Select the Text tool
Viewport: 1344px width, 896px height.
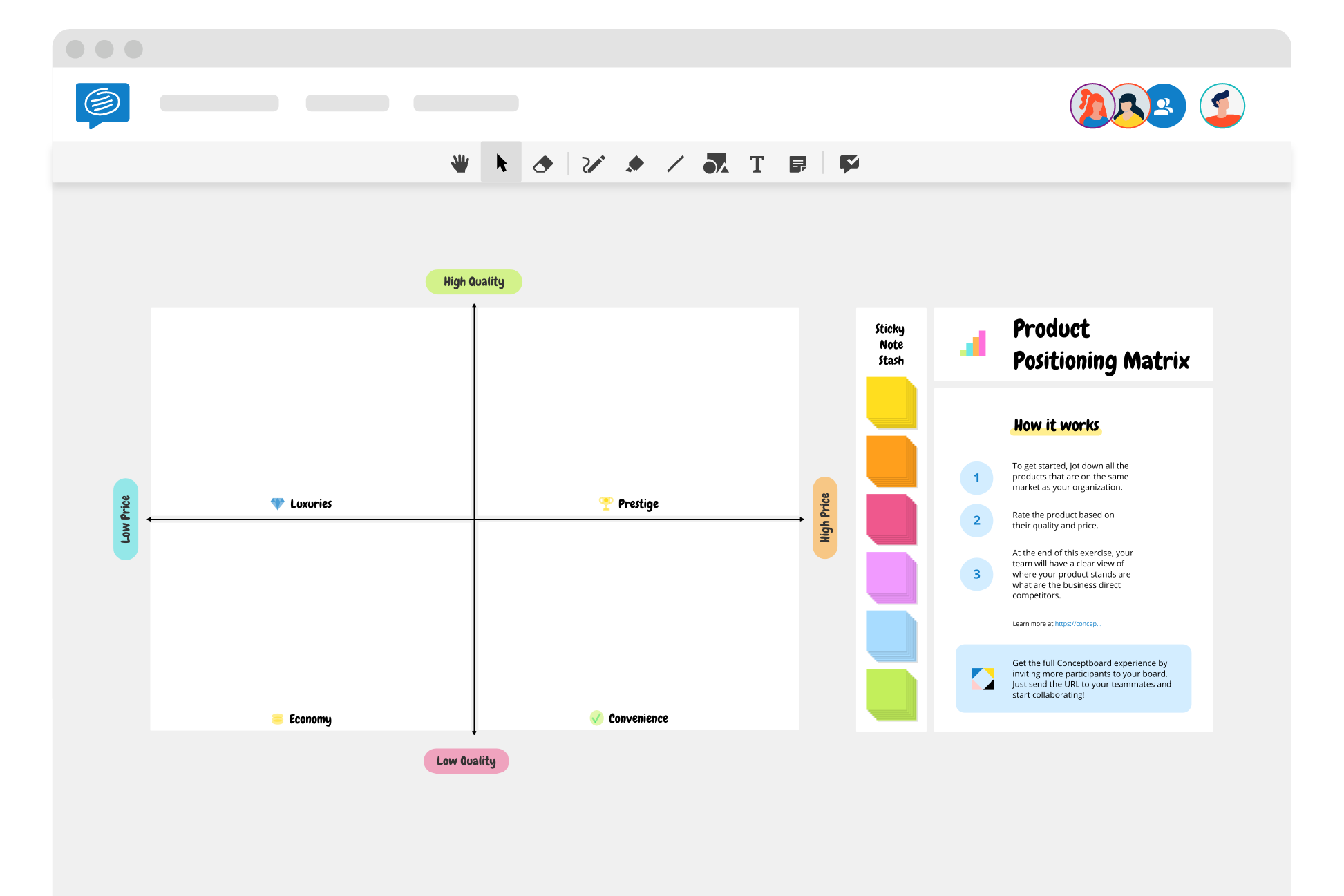759,163
